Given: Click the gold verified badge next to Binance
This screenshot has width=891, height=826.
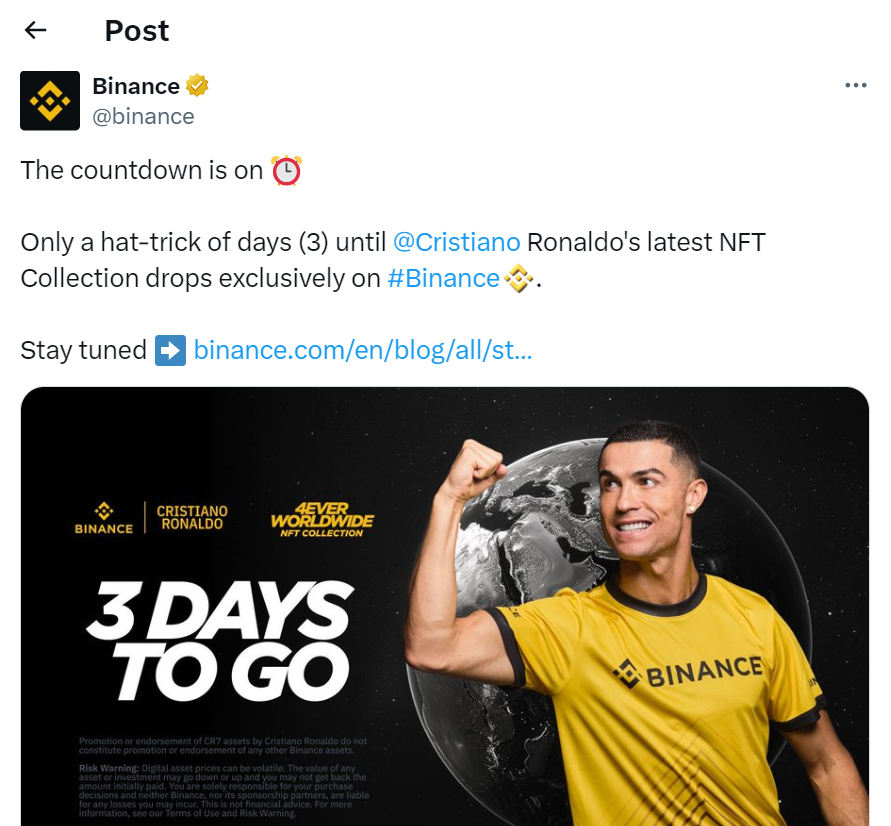Looking at the screenshot, I should click(197, 86).
